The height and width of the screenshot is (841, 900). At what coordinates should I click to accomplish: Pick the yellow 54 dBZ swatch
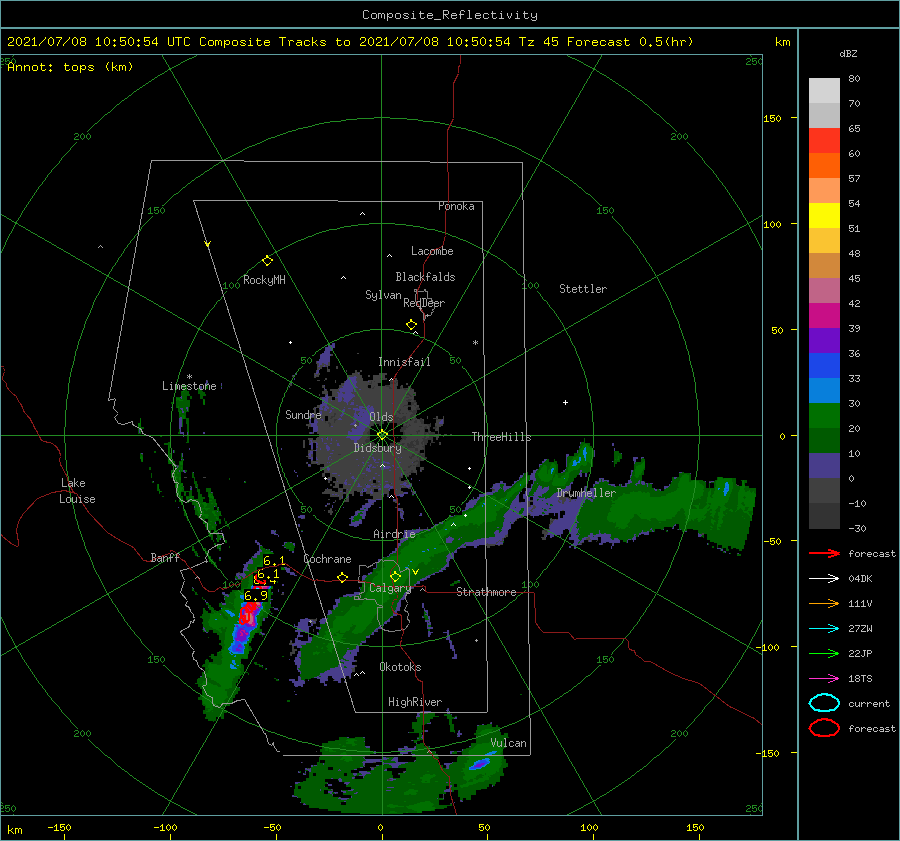pyautogui.click(x=824, y=215)
